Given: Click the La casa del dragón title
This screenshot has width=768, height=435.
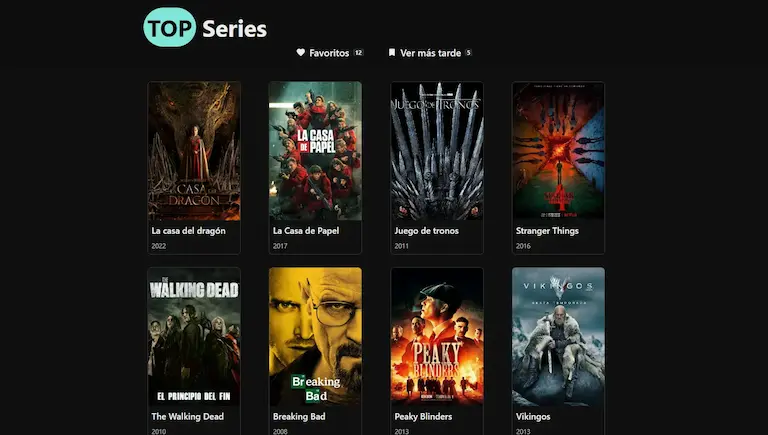Looking at the screenshot, I should tap(189, 231).
